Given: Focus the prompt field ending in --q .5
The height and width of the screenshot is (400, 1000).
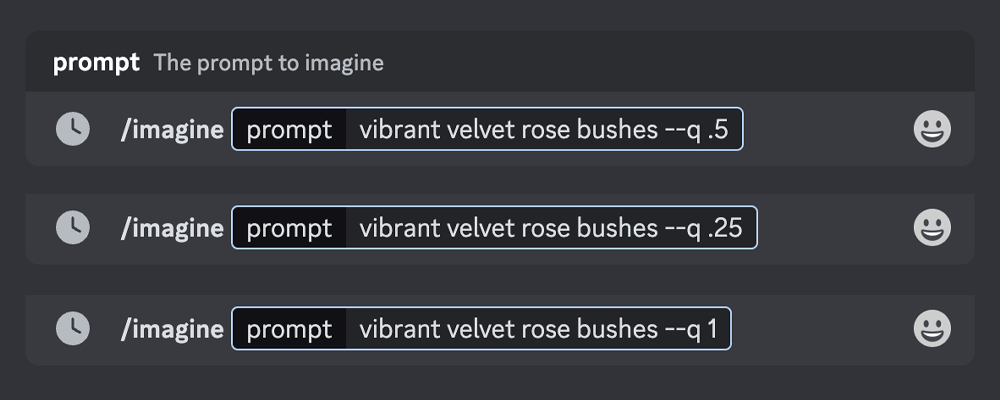Looking at the screenshot, I should click(x=487, y=129).
